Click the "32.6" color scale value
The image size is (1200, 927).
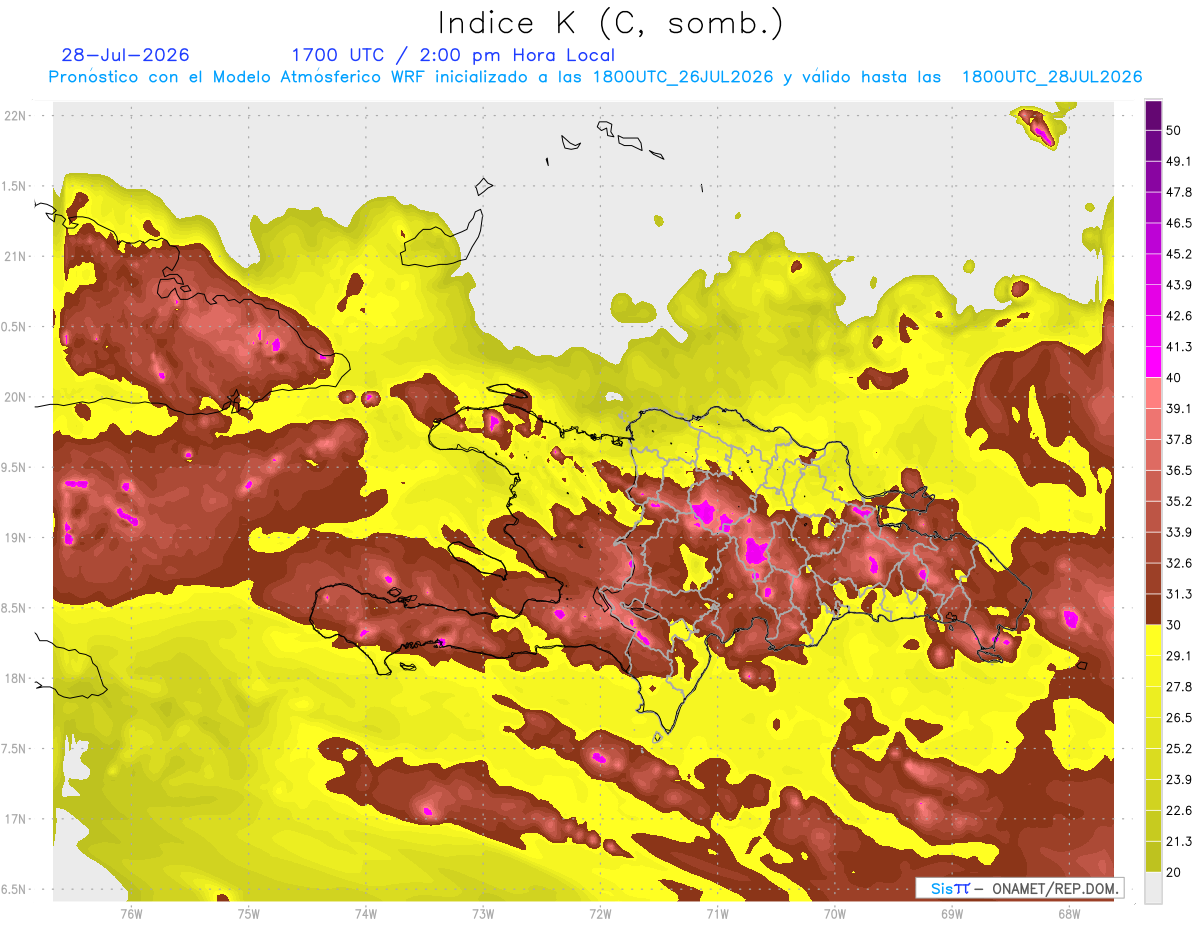pos(1179,563)
